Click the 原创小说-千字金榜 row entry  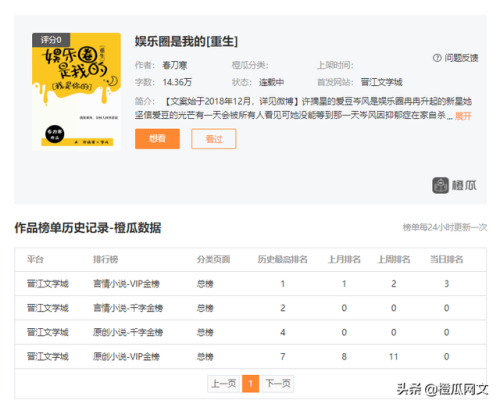128,332
